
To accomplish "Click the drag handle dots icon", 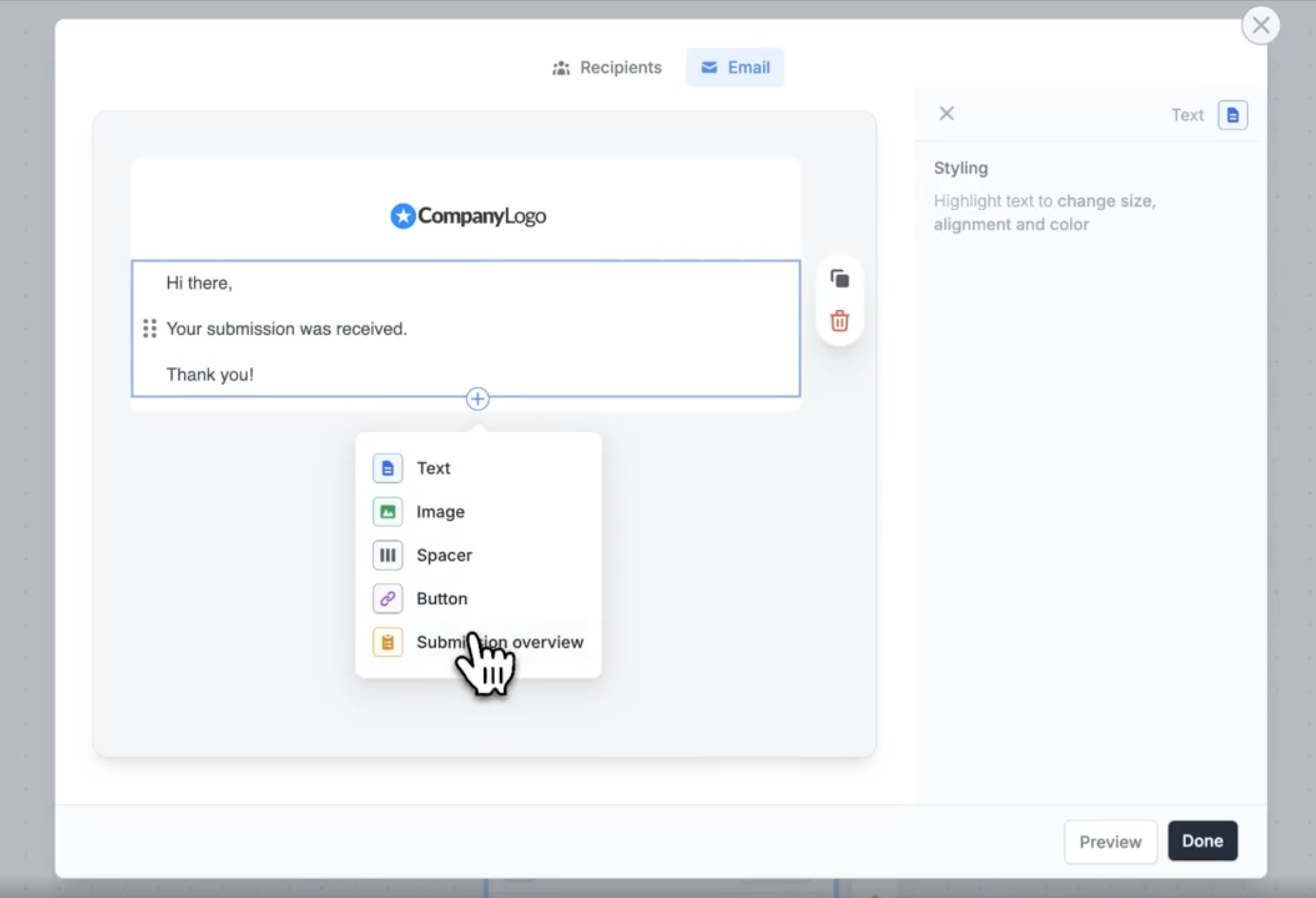I will (x=150, y=328).
